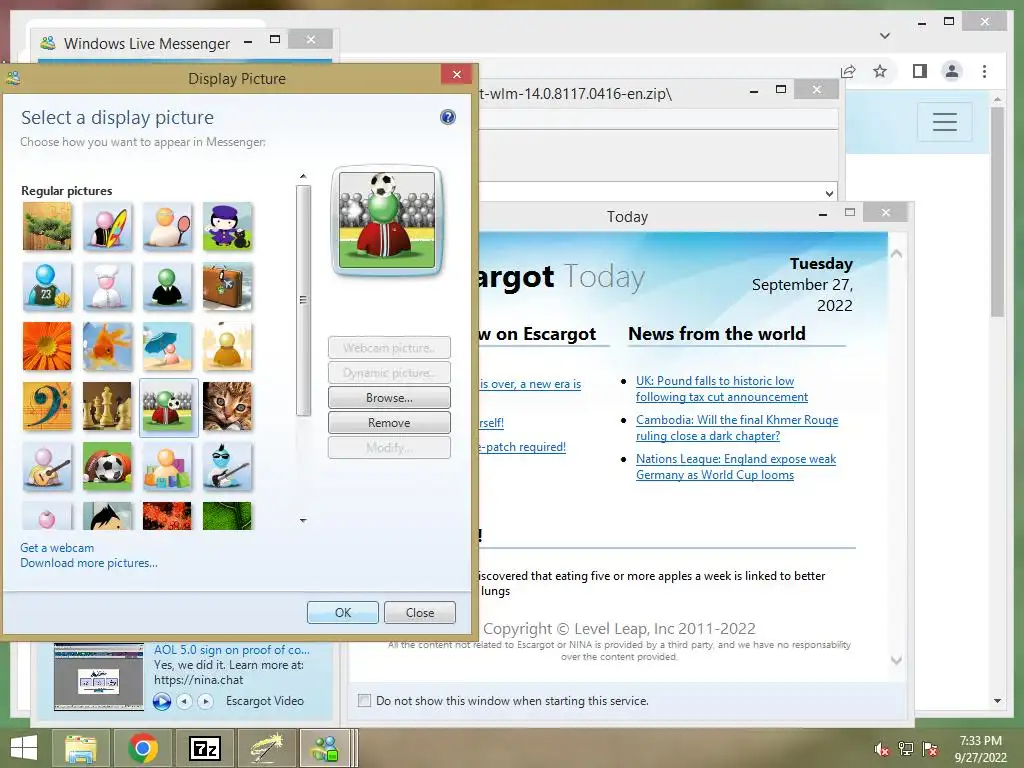
Task: Click the picture list scrollbar thumb
Action: (x=303, y=300)
